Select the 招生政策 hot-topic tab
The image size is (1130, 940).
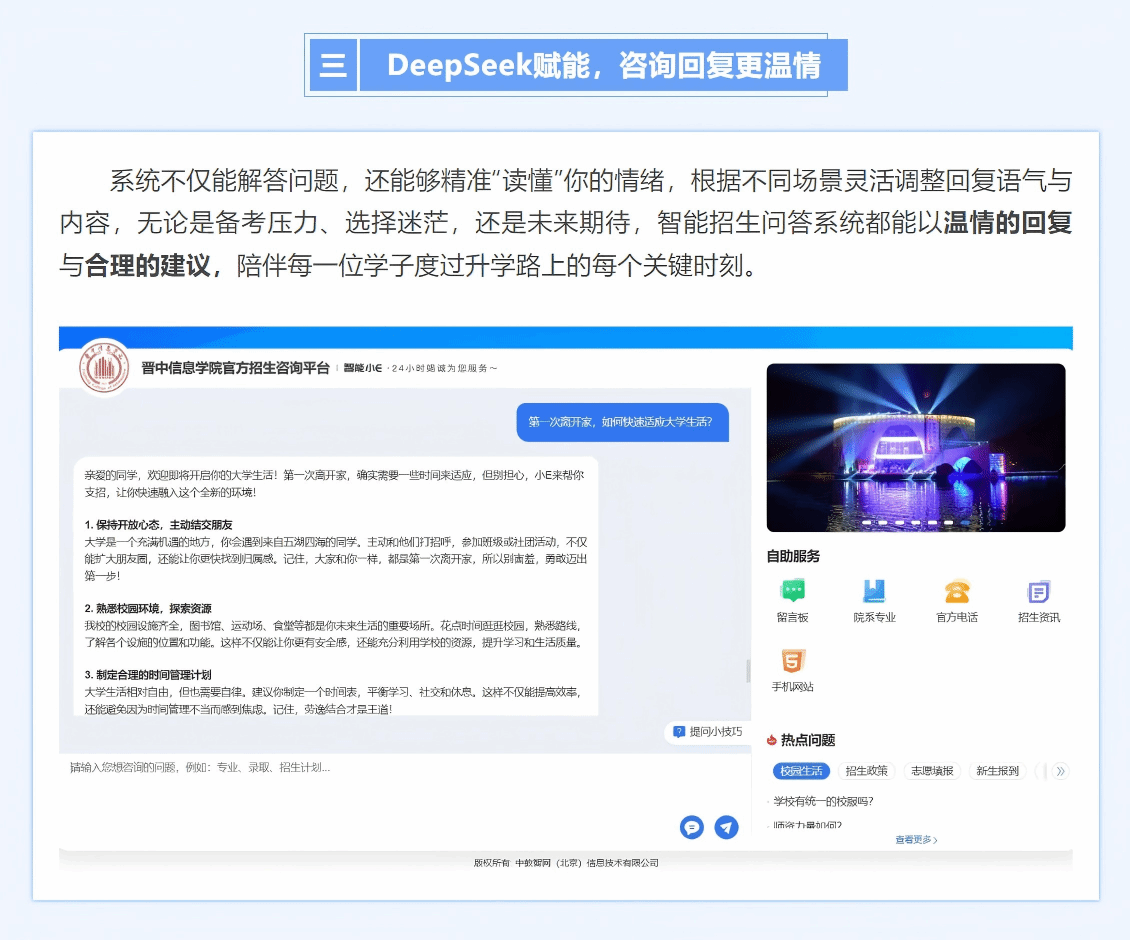(866, 771)
